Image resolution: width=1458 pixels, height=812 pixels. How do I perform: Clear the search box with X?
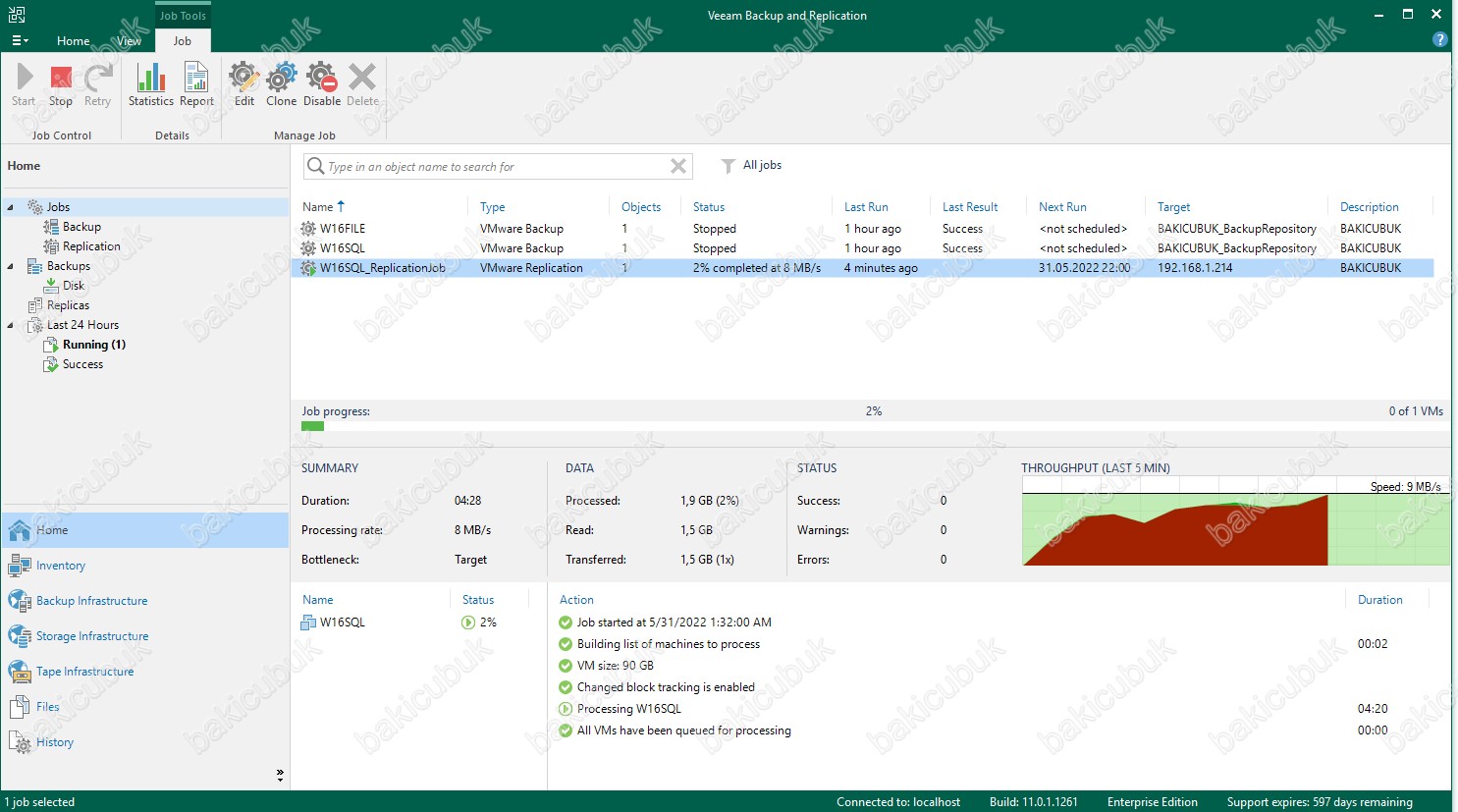(677, 167)
